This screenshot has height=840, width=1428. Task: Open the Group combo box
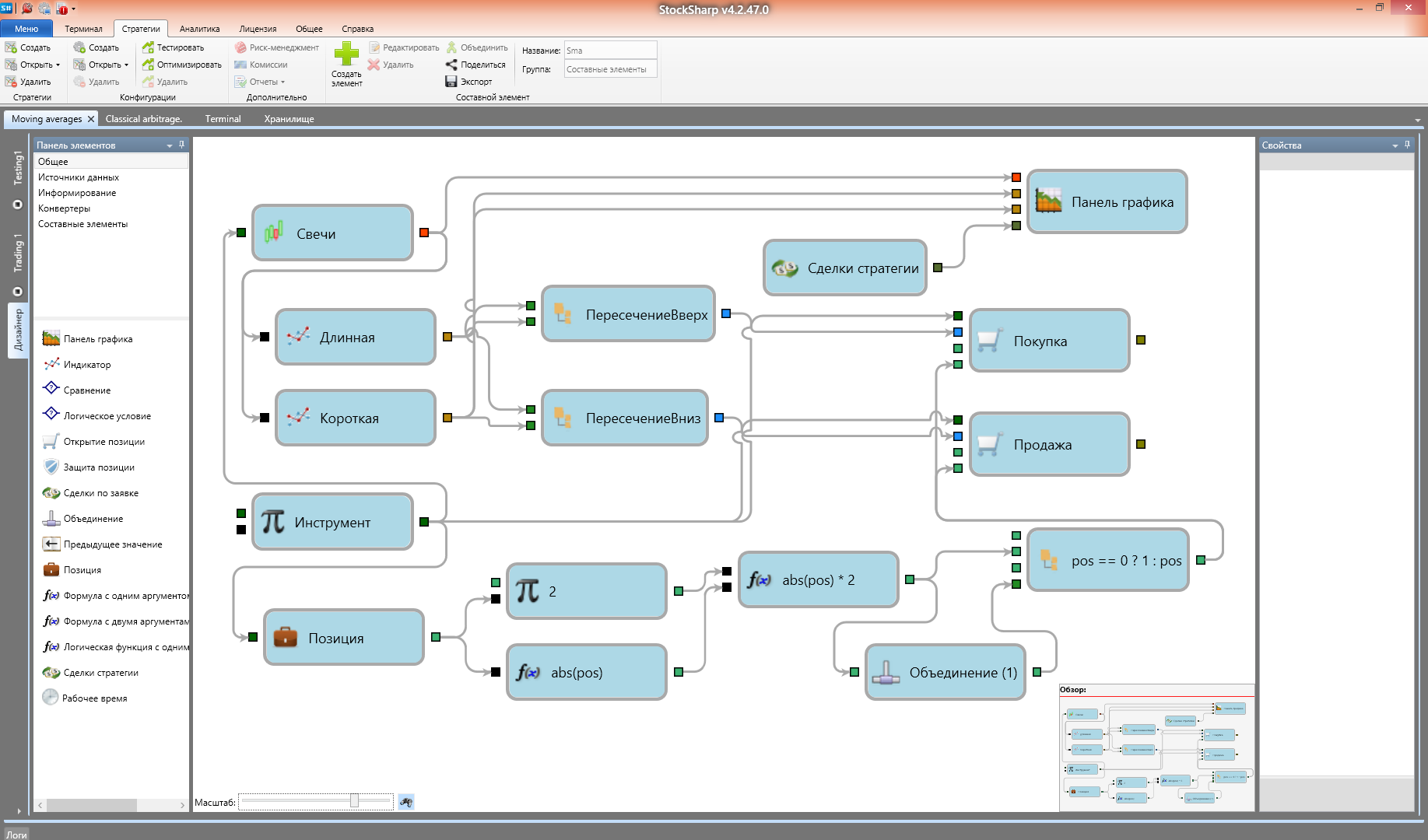[x=610, y=69]
